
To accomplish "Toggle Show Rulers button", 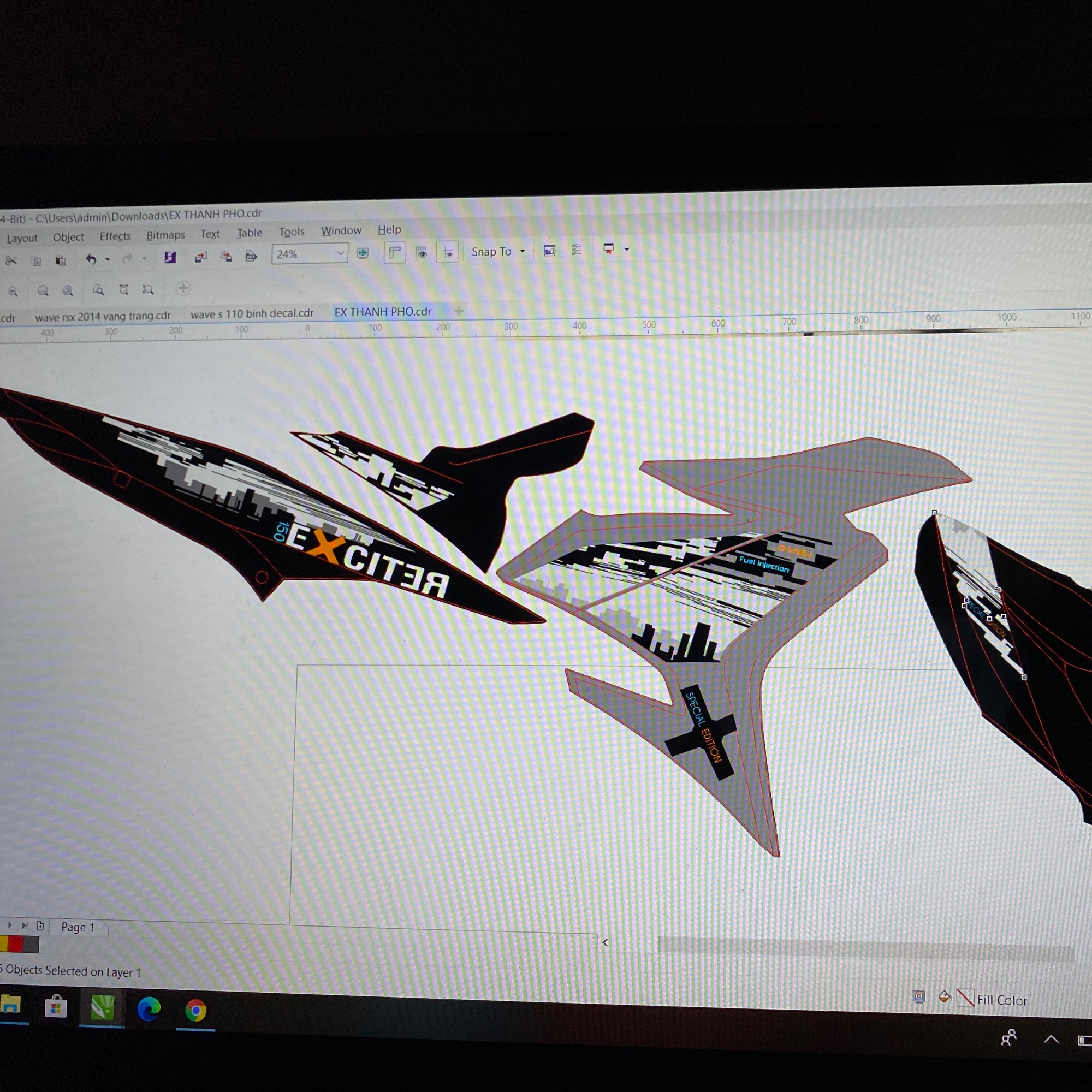I will point(395,253).
